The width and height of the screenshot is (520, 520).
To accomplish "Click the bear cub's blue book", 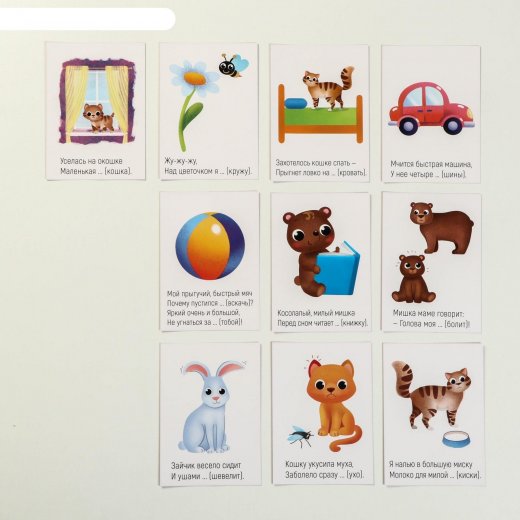I will (x=337, y=268).
